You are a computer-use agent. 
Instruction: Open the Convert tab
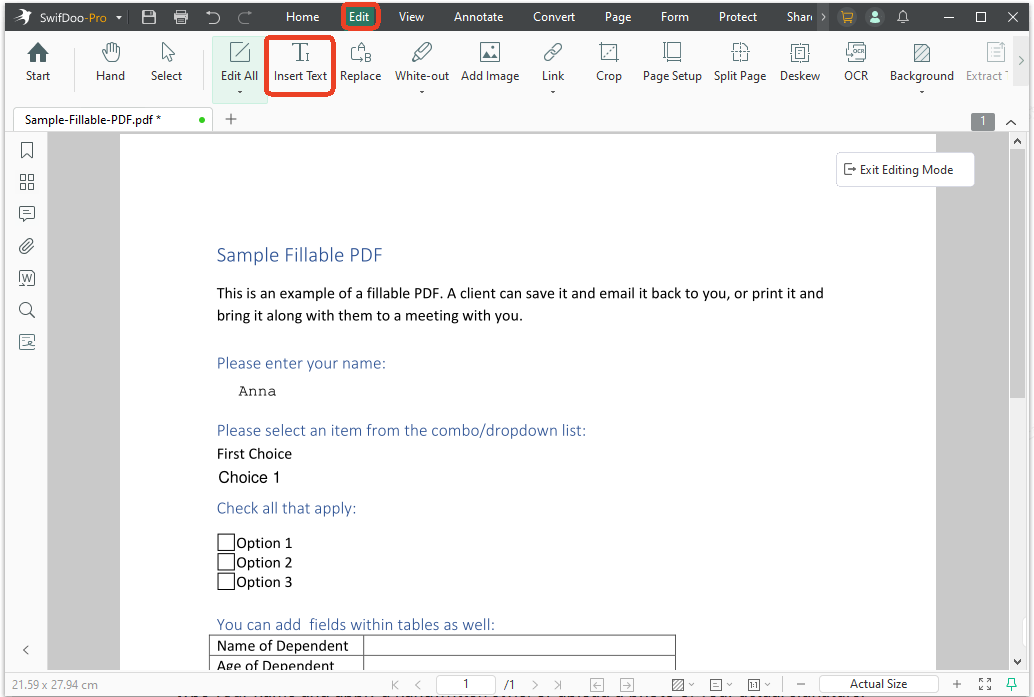click(x=554, y=17)
